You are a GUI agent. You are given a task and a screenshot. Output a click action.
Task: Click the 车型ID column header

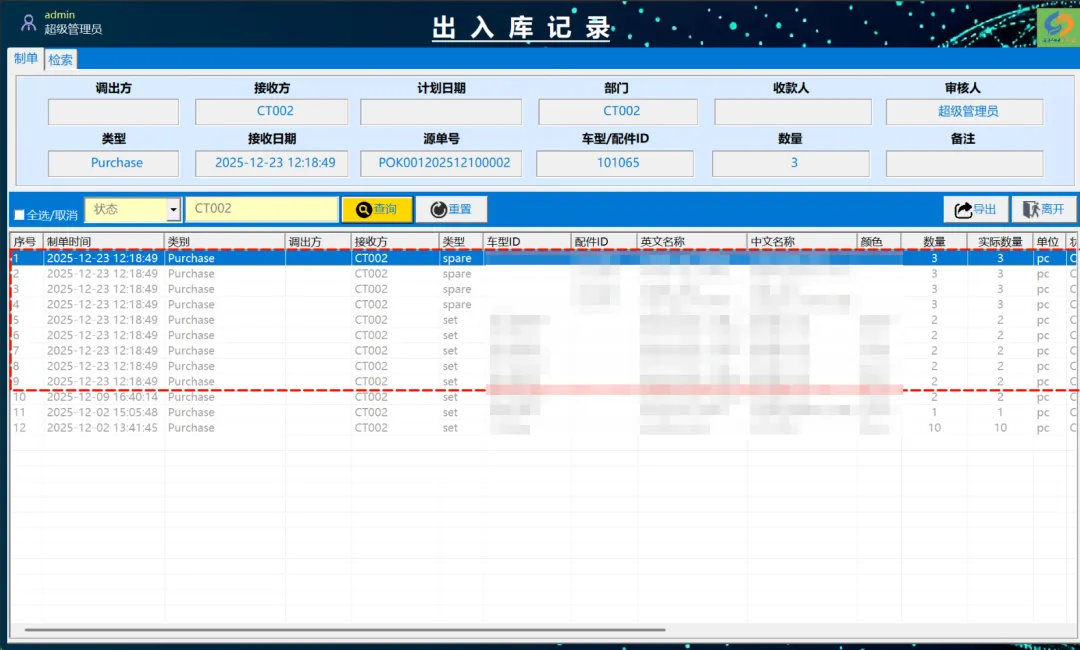point(528,242)
